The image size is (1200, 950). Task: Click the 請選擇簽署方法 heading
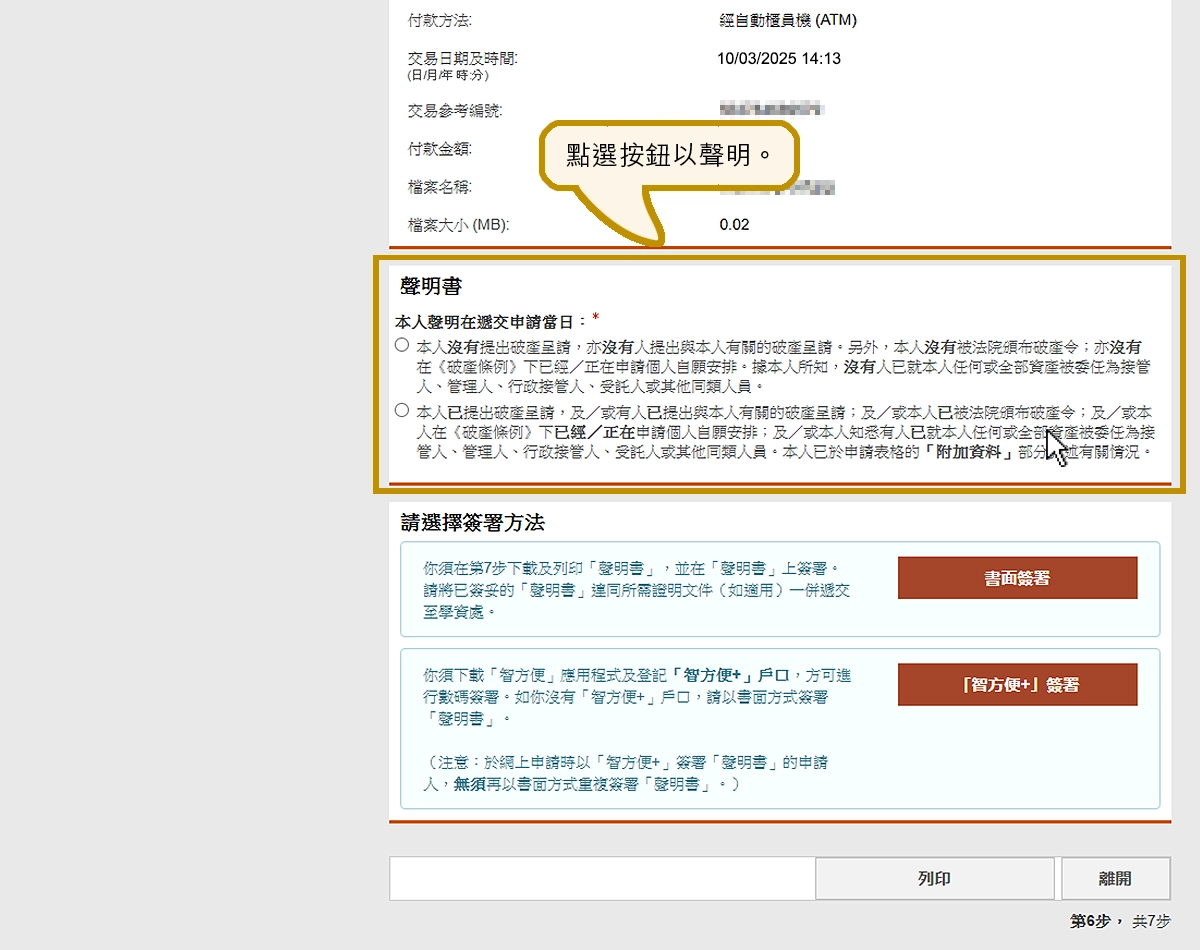click(x=472, y=523)
